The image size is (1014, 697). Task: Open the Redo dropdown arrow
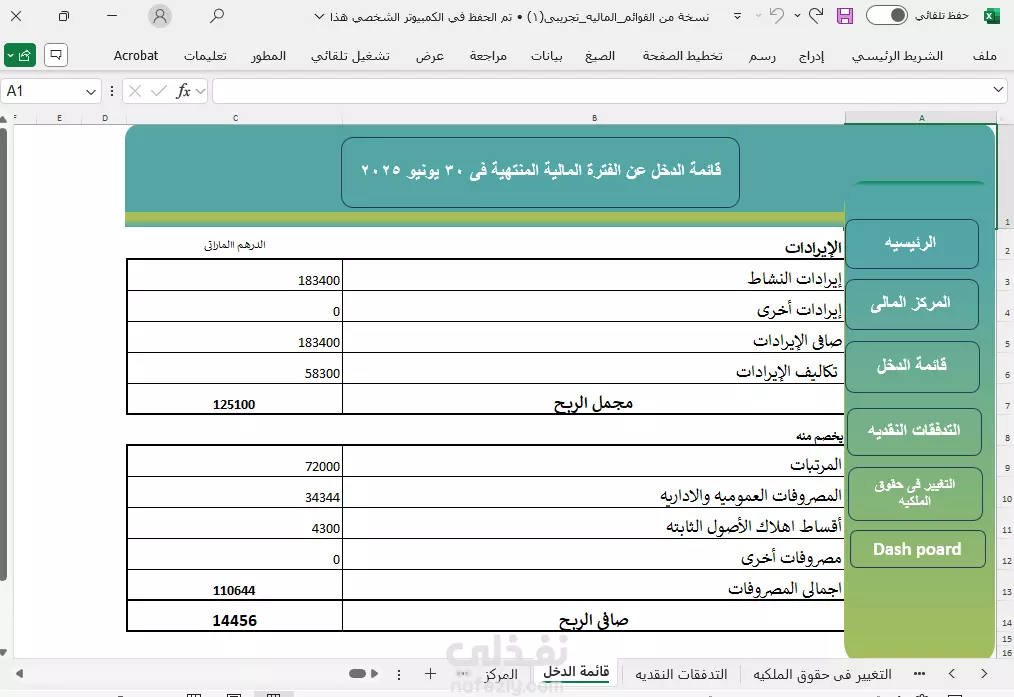798,16
